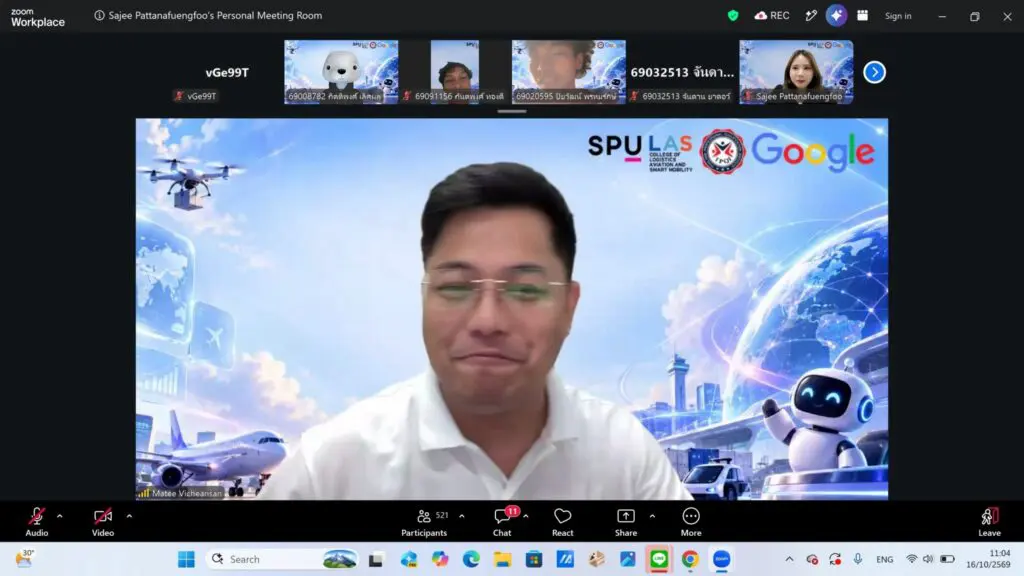Viewport: 1024px width, 576px height.
Task: Switch to the Zoom taskbar icon
Action: [x=722, y=559]
